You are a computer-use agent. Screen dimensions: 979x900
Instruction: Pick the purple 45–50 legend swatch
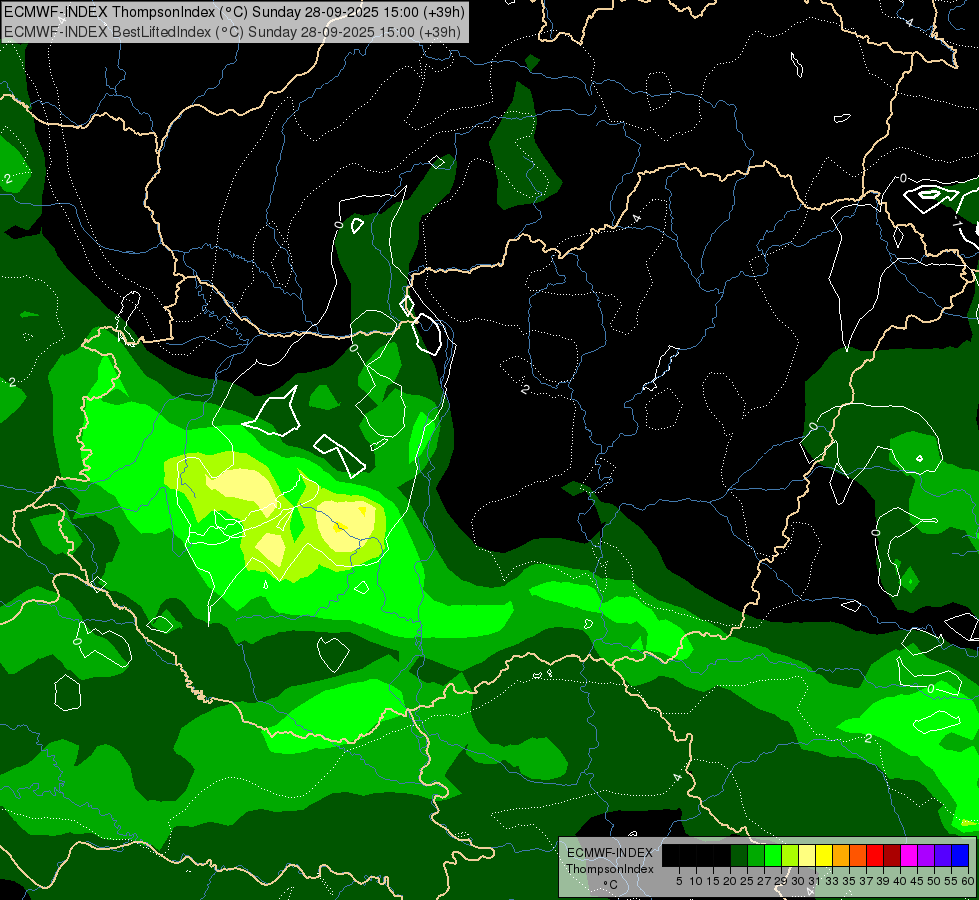(926, 855)
